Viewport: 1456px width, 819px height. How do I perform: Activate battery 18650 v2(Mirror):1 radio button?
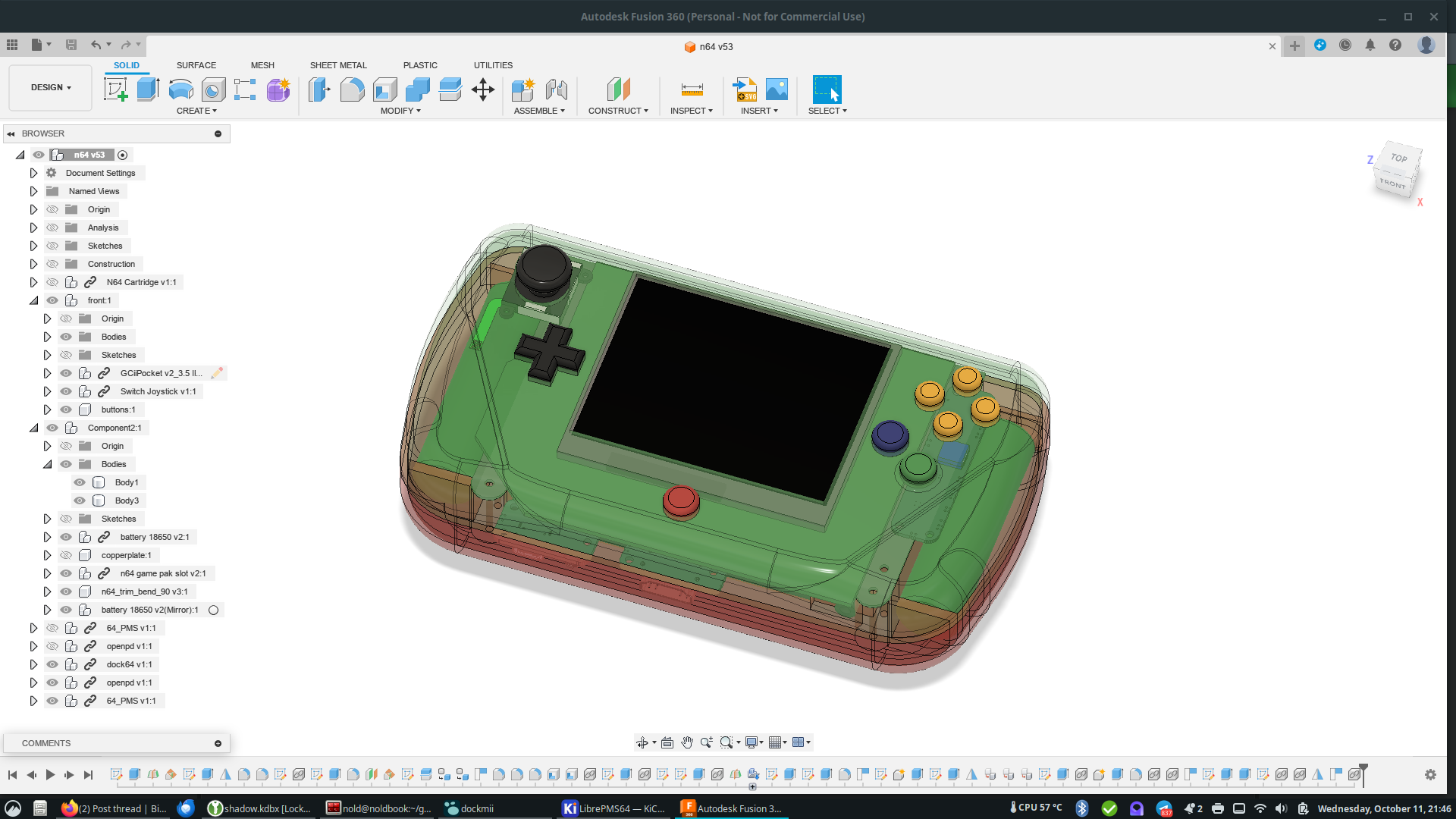coord(214,610)
